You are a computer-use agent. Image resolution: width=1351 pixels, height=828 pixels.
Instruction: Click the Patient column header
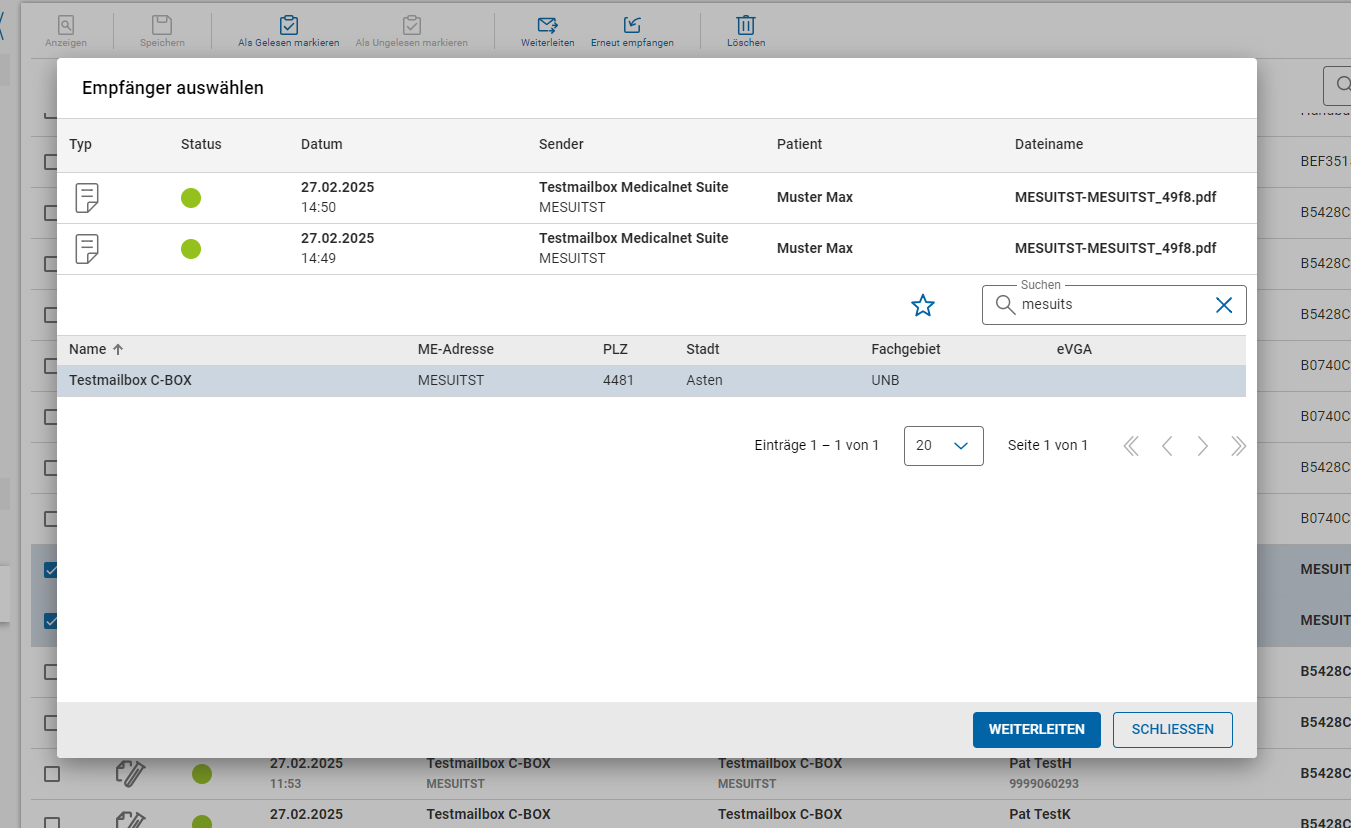click(800, 144)
